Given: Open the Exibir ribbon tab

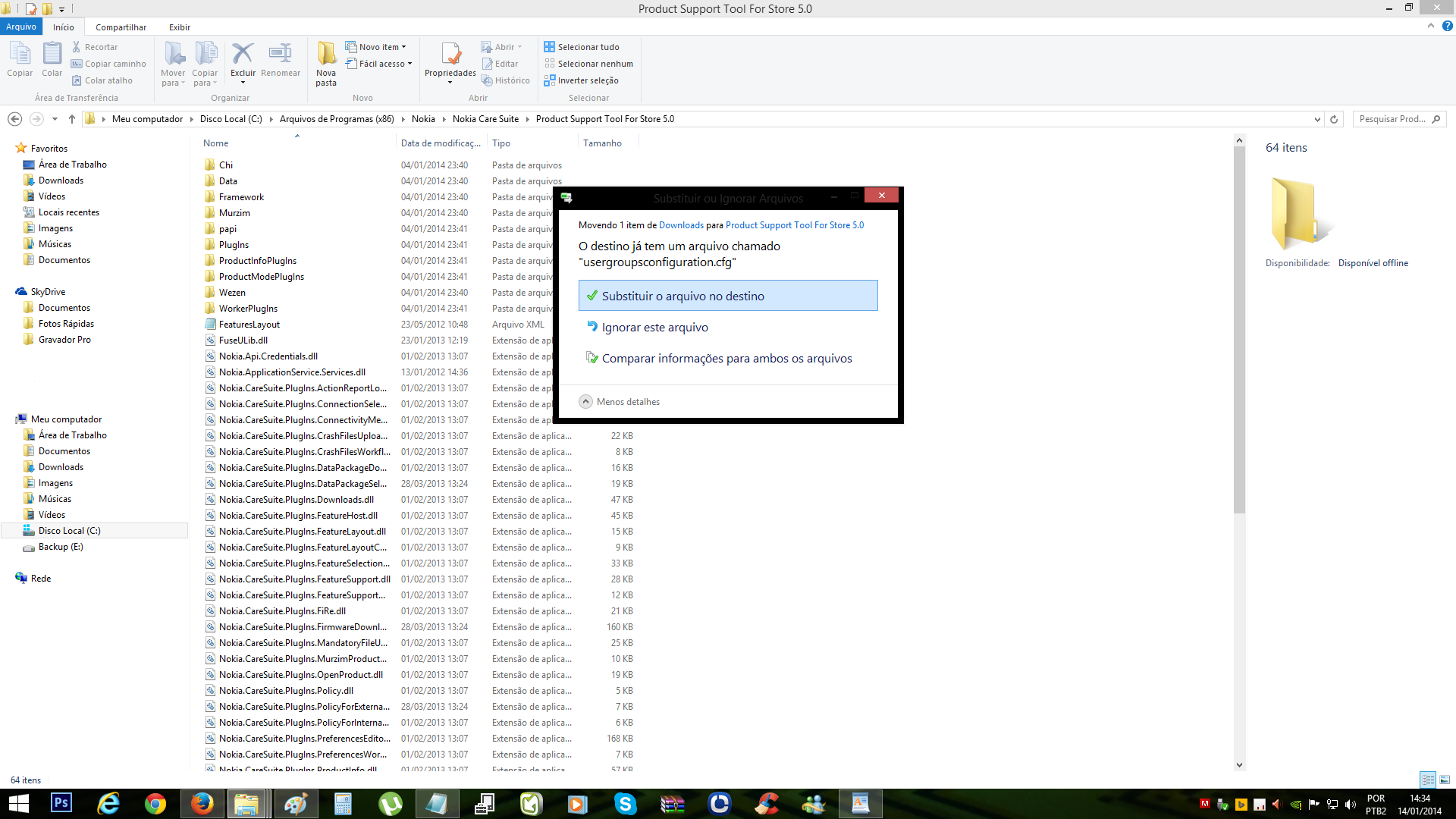Looking at the screenshot, I should pyautogui.click(x=180, y=27).
